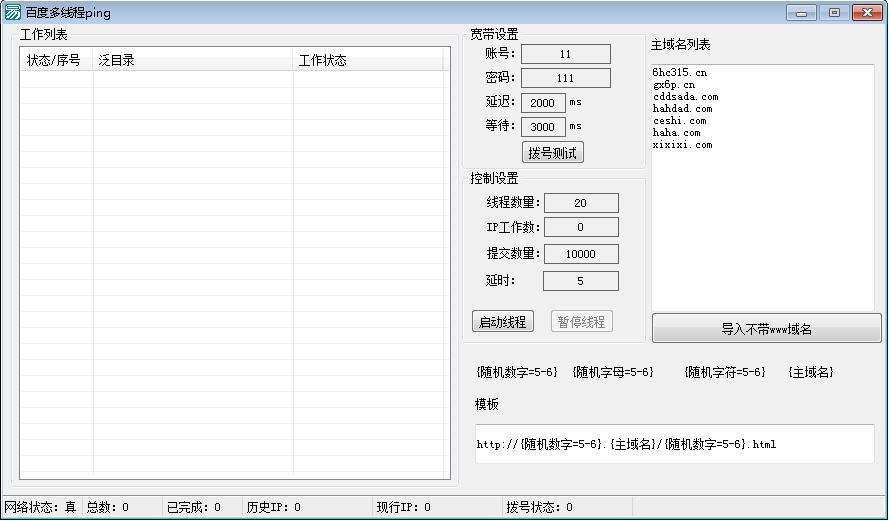The width and height of the screenshot is (890, 521).
Task: Insert the {随机数字=5-6} tag
Action: (517, 372)
